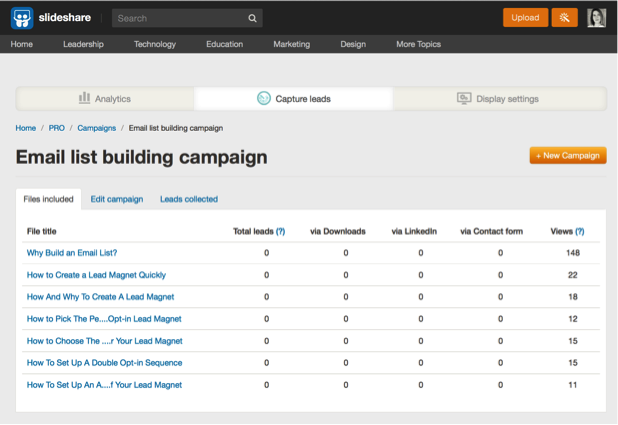The height and width of the screenshot is (425, 618).
Task: Switch to the Edit campaign tab
Action: [x=116, y=199]
